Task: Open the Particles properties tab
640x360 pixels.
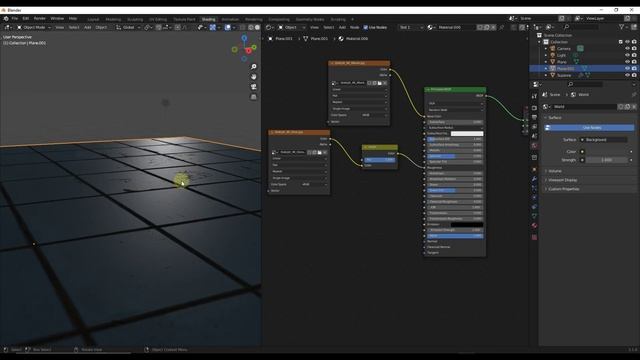Action: (x=534, y=188)
